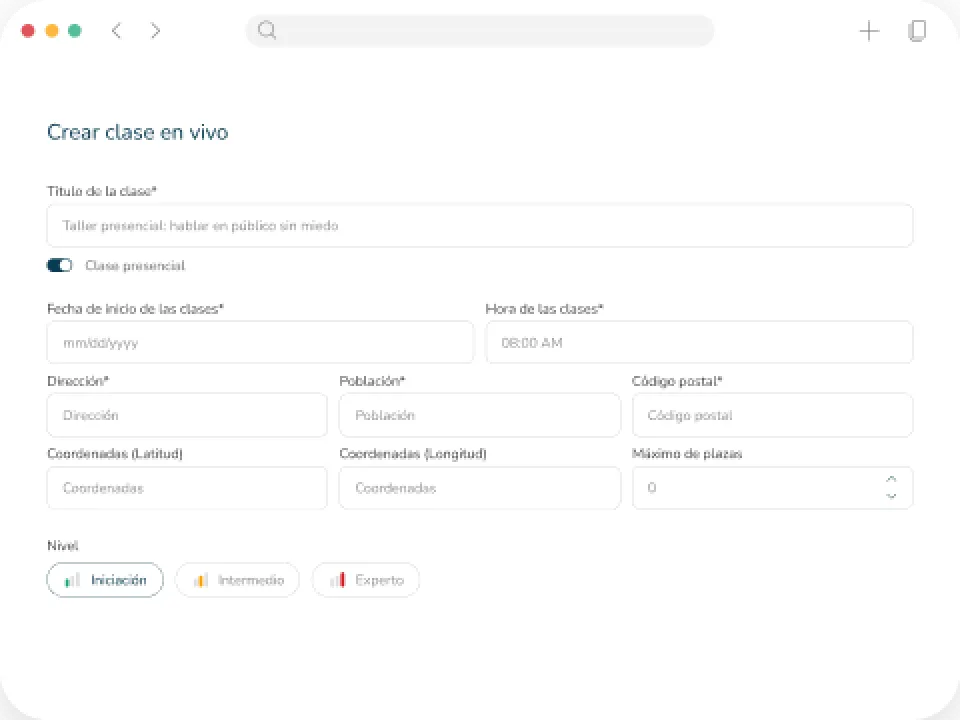Click the Dirección input field

(x=187, y=415)
